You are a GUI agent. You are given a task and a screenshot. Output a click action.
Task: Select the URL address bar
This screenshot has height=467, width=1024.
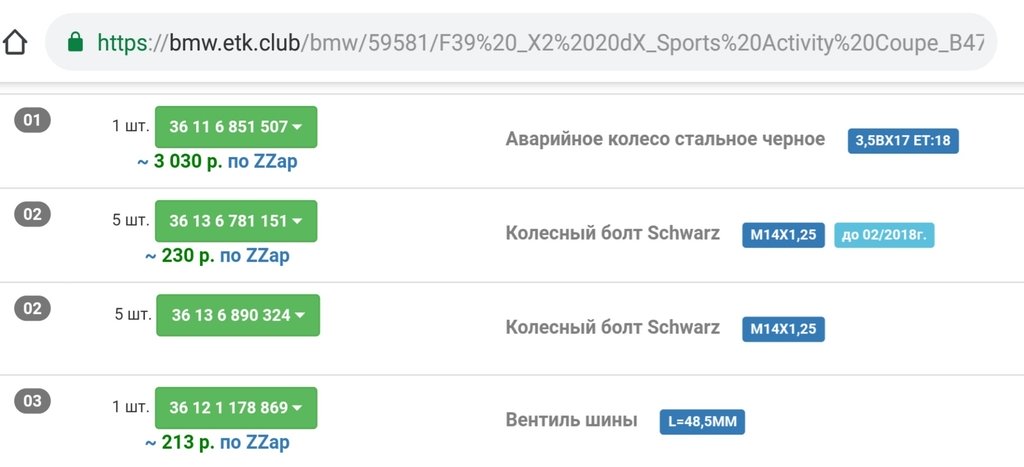[x=520, y=42]
